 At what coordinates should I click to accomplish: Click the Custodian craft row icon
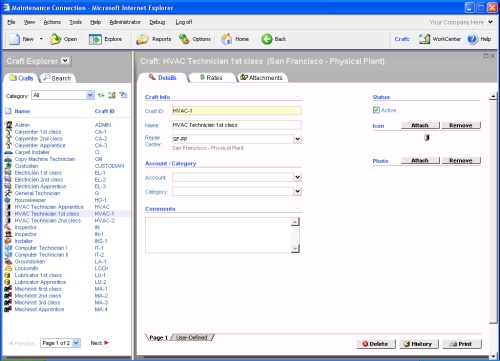click(x=8, y=166)
